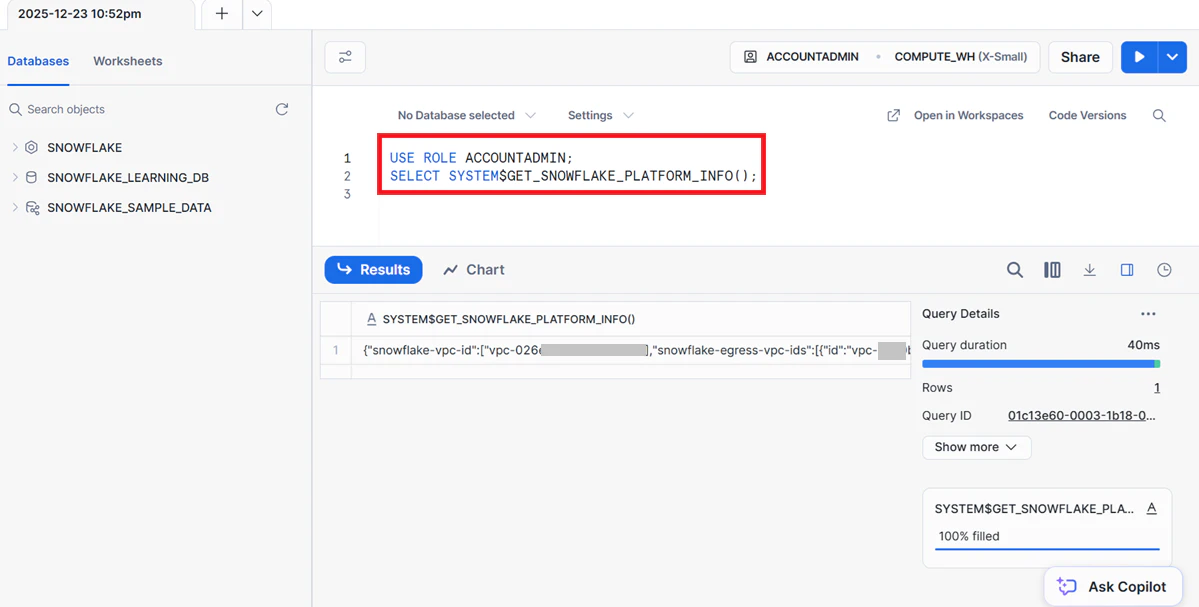Image resolution: width=1199 pixels, height=607 pixels.
Task: Select SNOWFLAKE in the object tree
Action: (85, 148)
